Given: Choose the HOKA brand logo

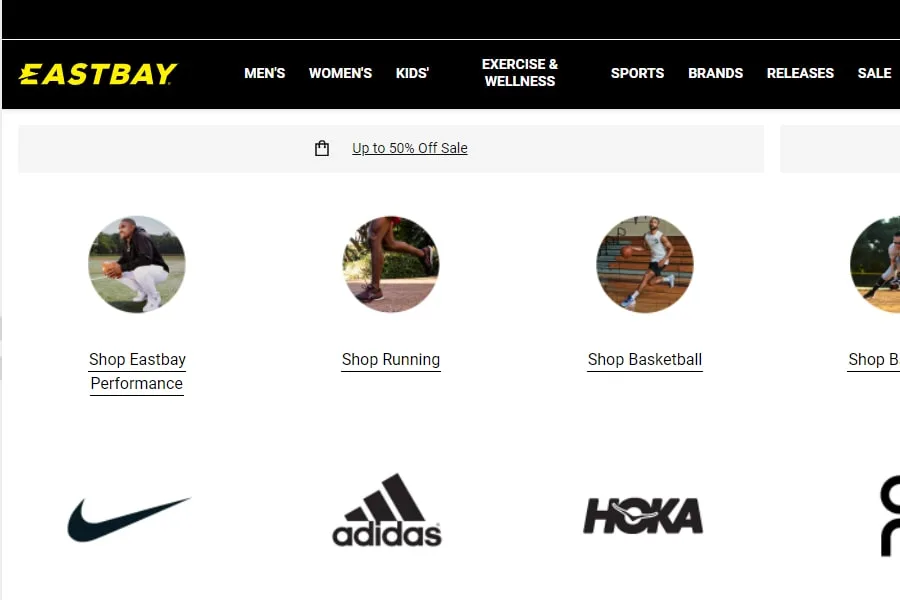Looking at the screenshot, I should coord(643,516).
